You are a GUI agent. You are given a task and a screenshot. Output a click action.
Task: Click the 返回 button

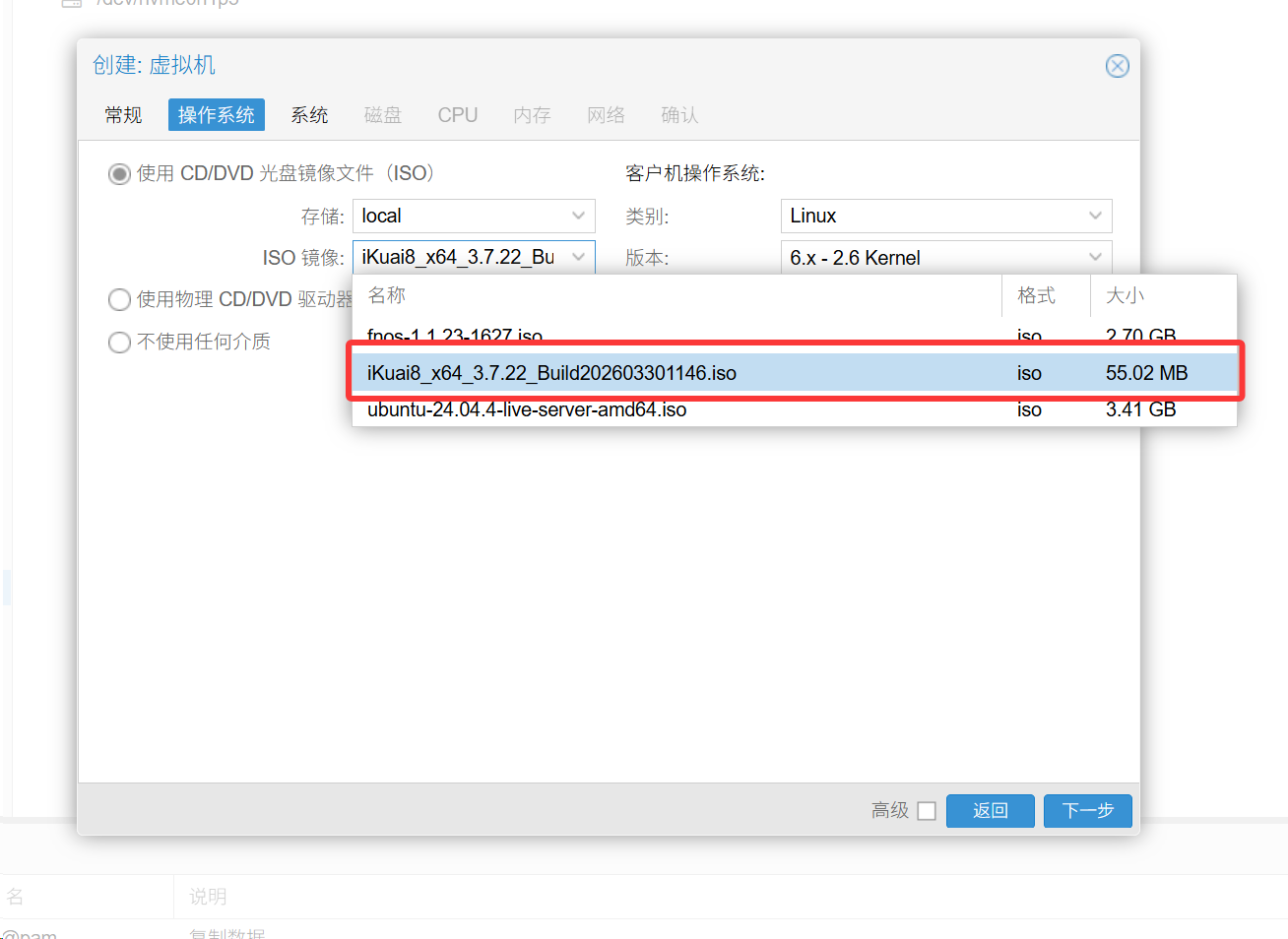coord(990,811)
